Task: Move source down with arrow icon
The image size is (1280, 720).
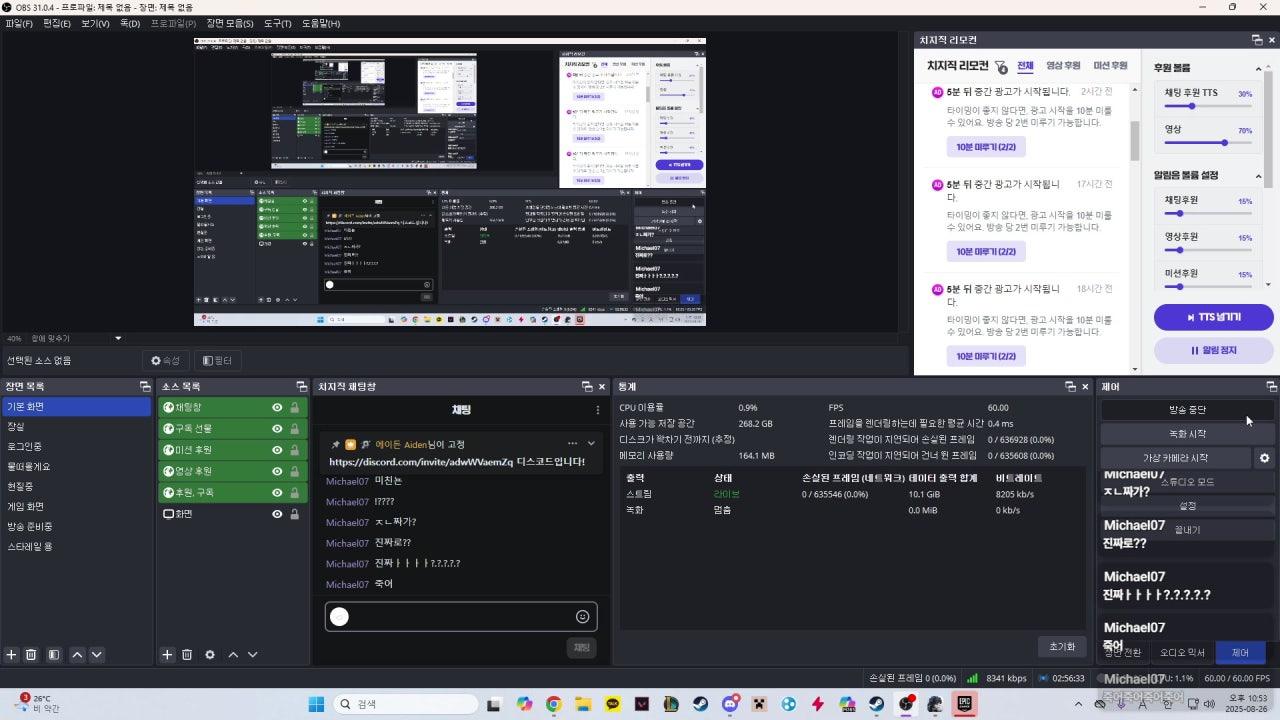Action: [x=253, y=655]
